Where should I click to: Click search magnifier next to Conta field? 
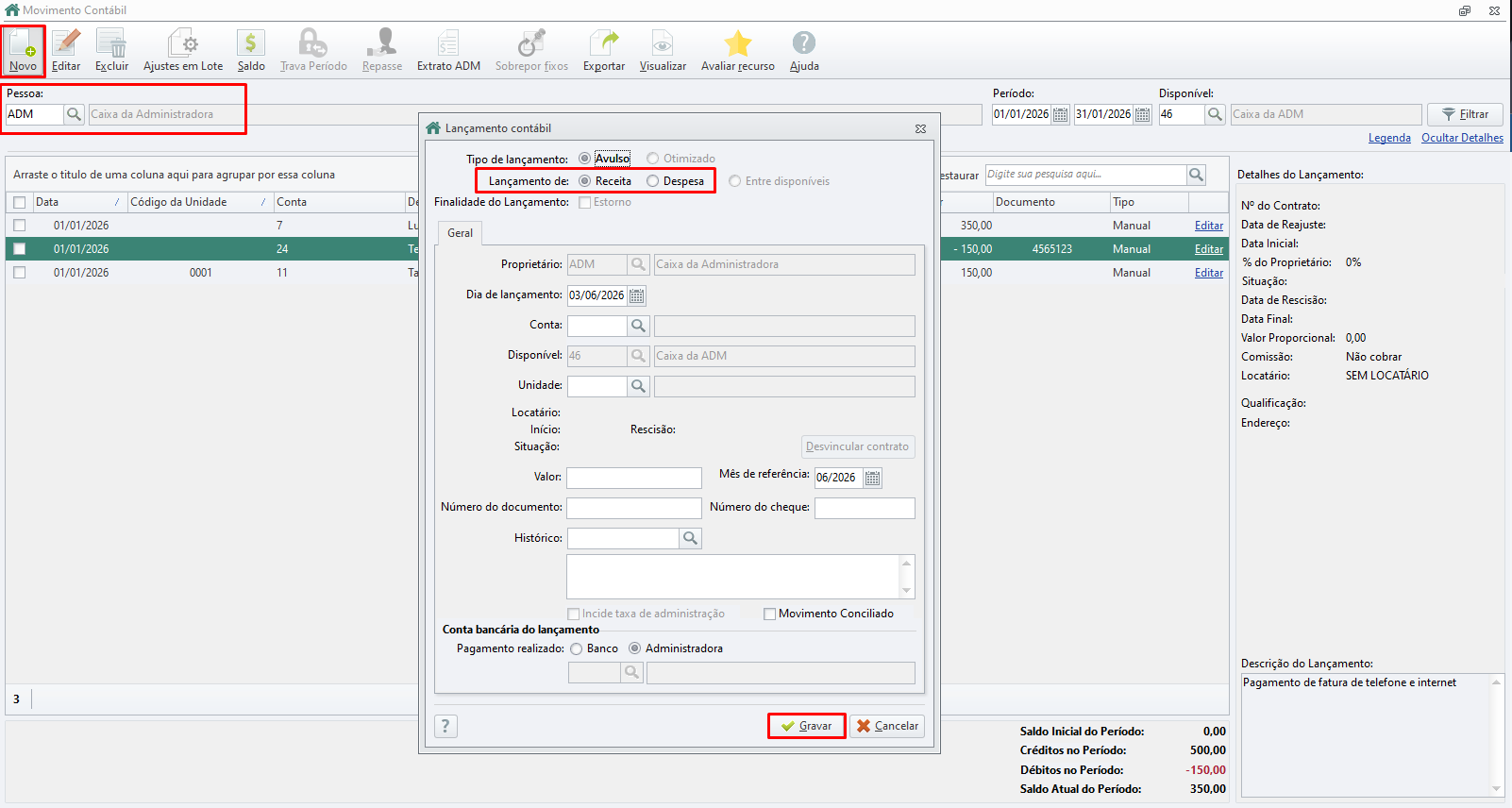click(639, 326)
